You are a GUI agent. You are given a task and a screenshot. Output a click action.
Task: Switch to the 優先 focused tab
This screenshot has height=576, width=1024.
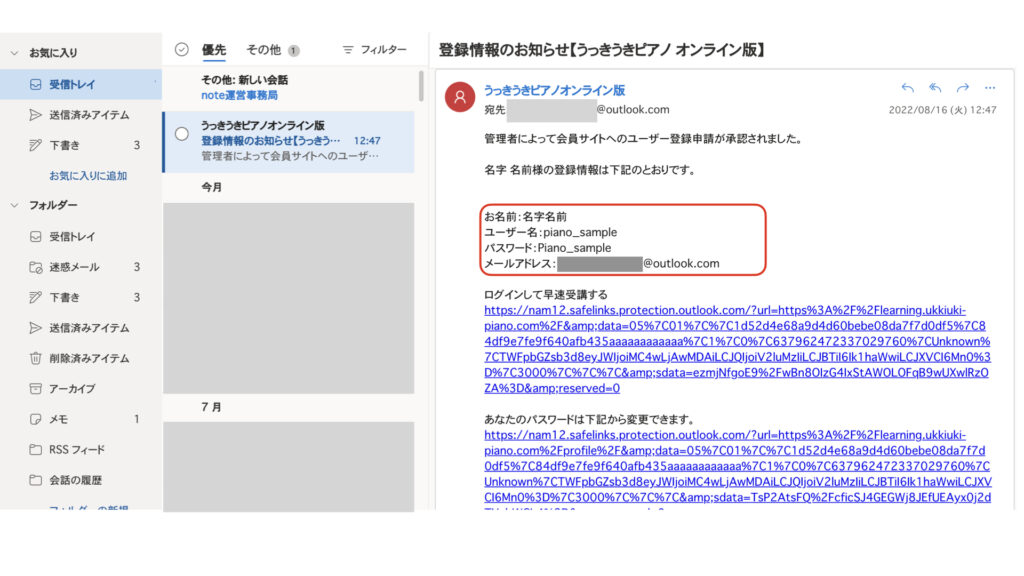click(214, 49)
